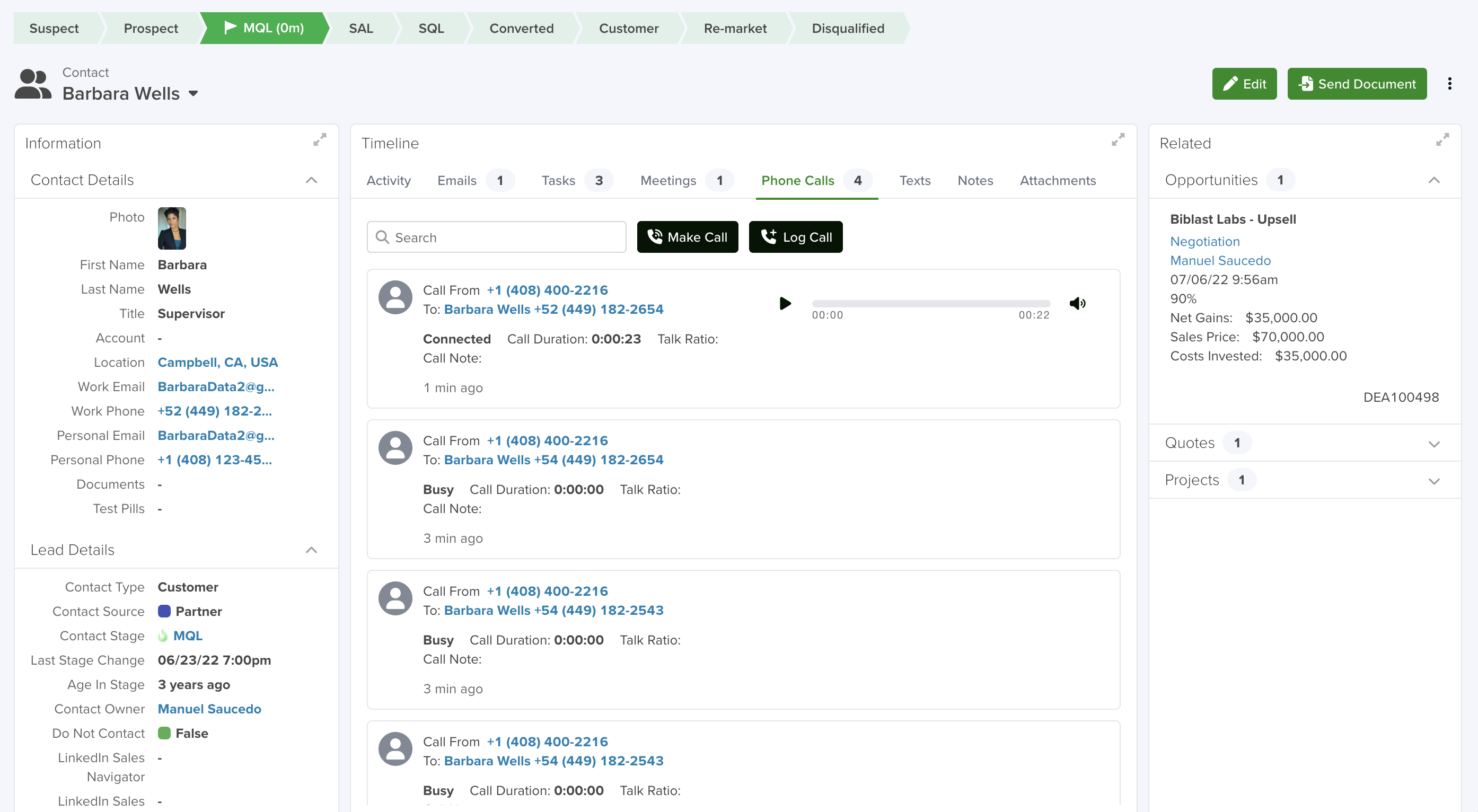Open Barbara Wells contact photo

pos(172,228)
